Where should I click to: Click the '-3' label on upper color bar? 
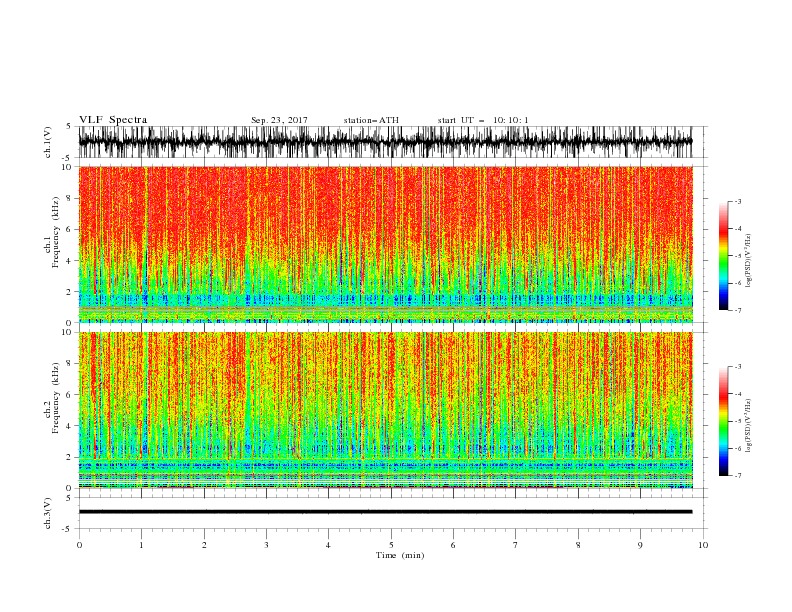pos(738,201)
